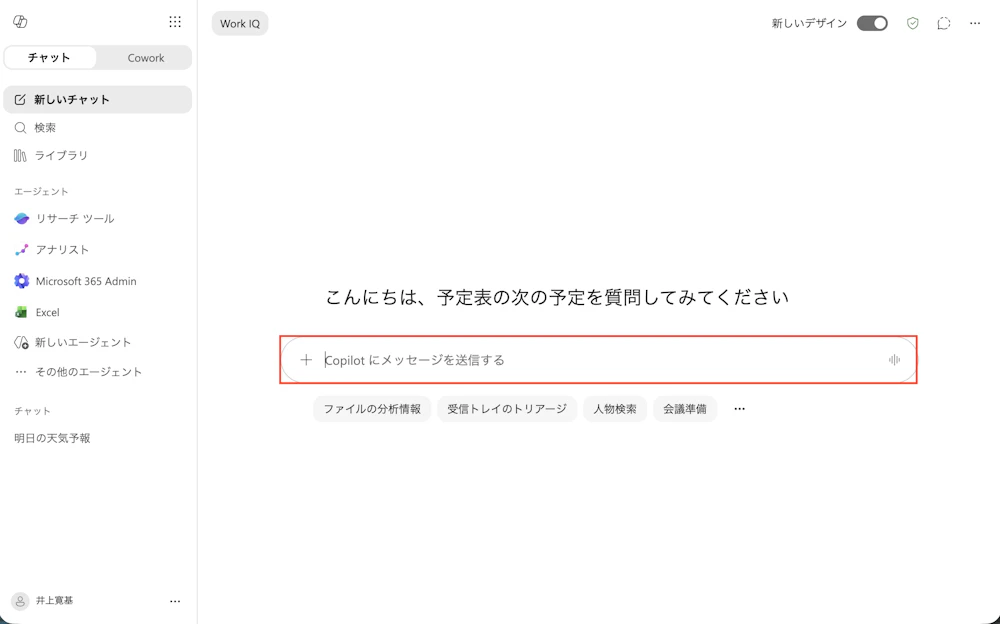Create a 新しいエージェント
The image size is (1000, 624).
click(x=98, y=342)
